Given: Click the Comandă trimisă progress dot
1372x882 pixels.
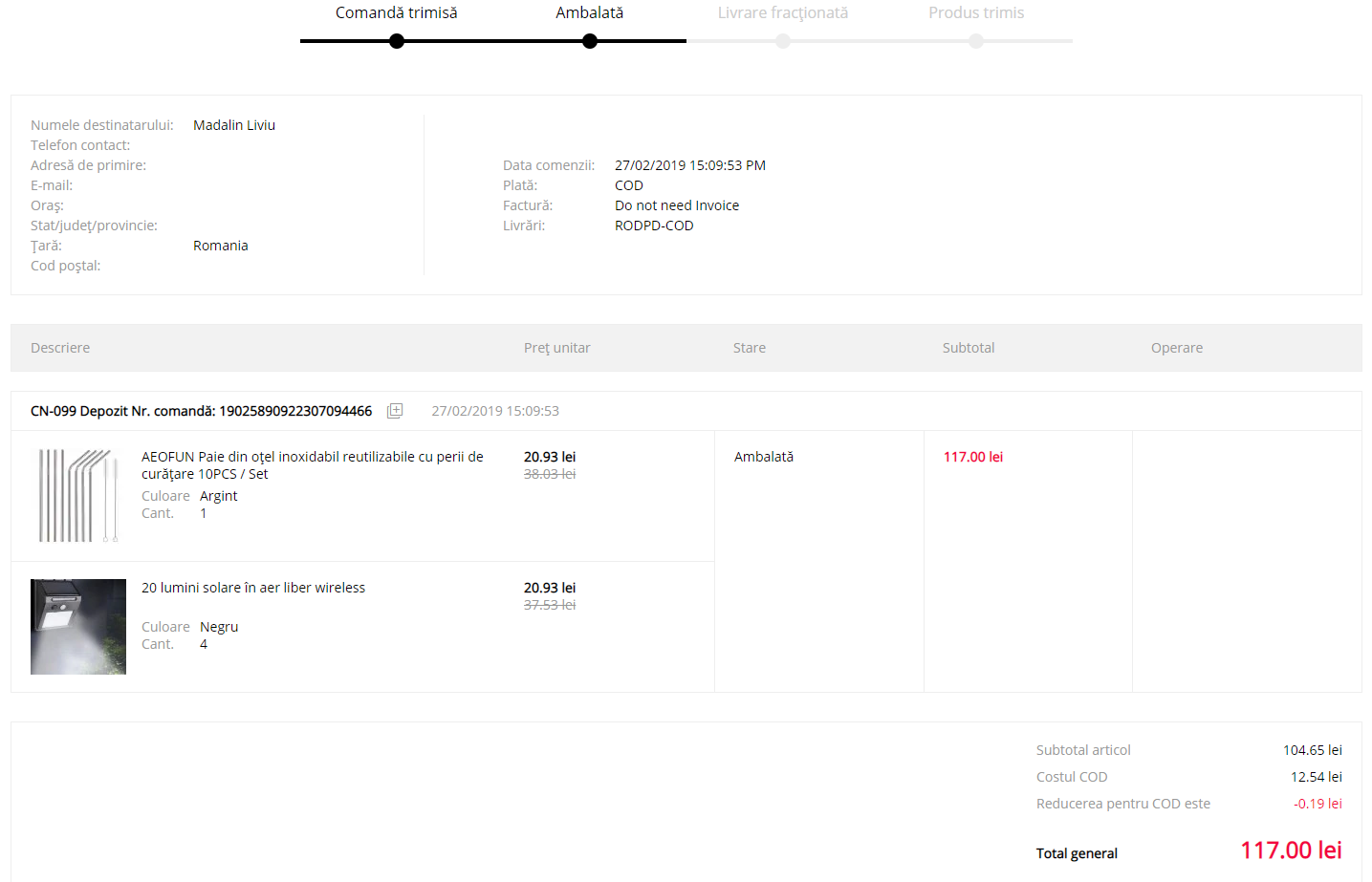Looking at the screenshot, I should tap(397, 41).
